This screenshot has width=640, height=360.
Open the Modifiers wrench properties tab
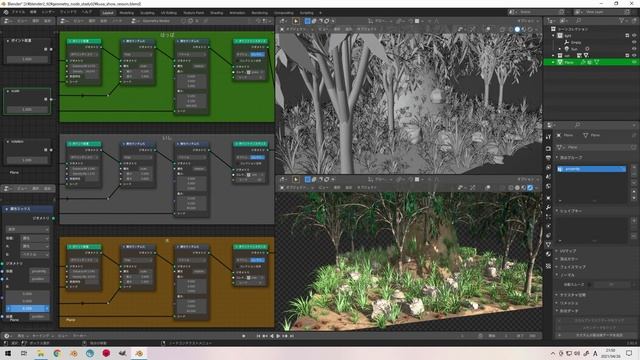[x=548, y=207]
